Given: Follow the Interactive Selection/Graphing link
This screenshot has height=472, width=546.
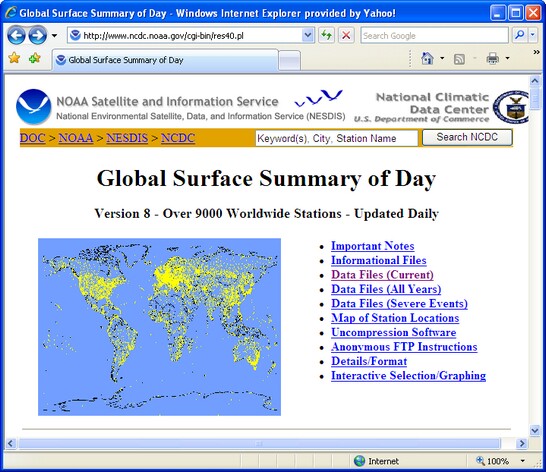Looking at the screenshot, I should 408,376.
